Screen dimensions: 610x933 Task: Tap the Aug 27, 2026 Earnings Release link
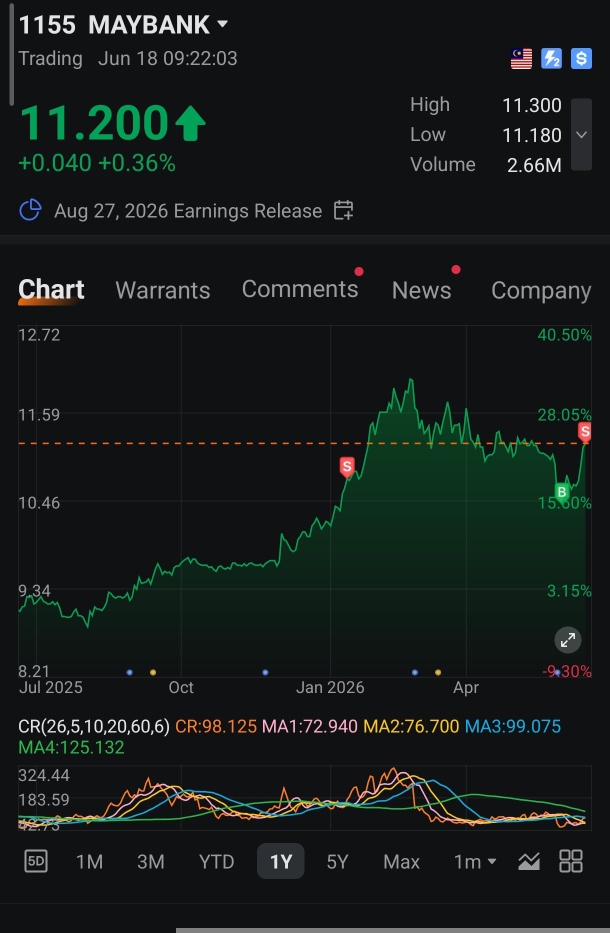coord(188,211)
